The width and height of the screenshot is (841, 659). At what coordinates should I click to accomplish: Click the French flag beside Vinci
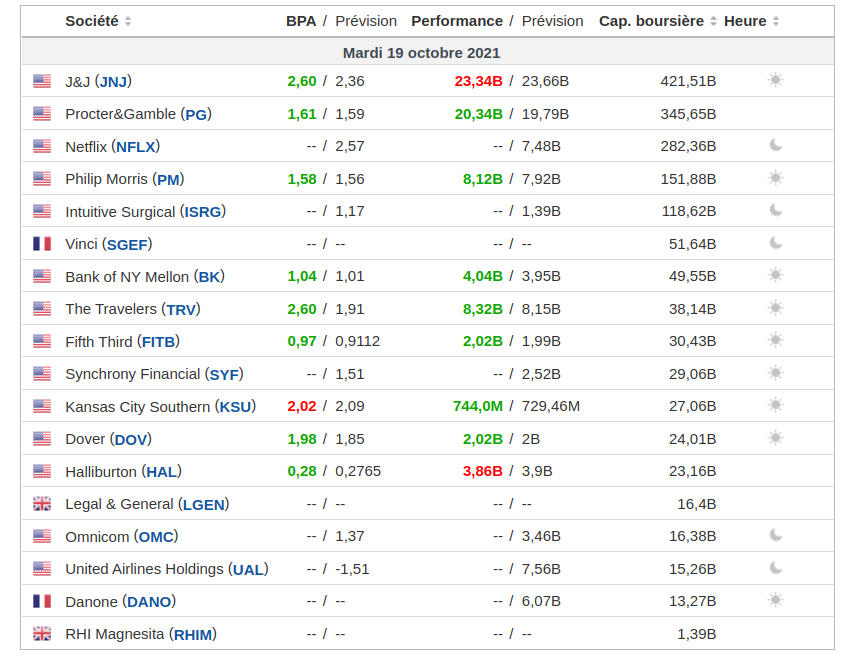[x=41, y=244]
